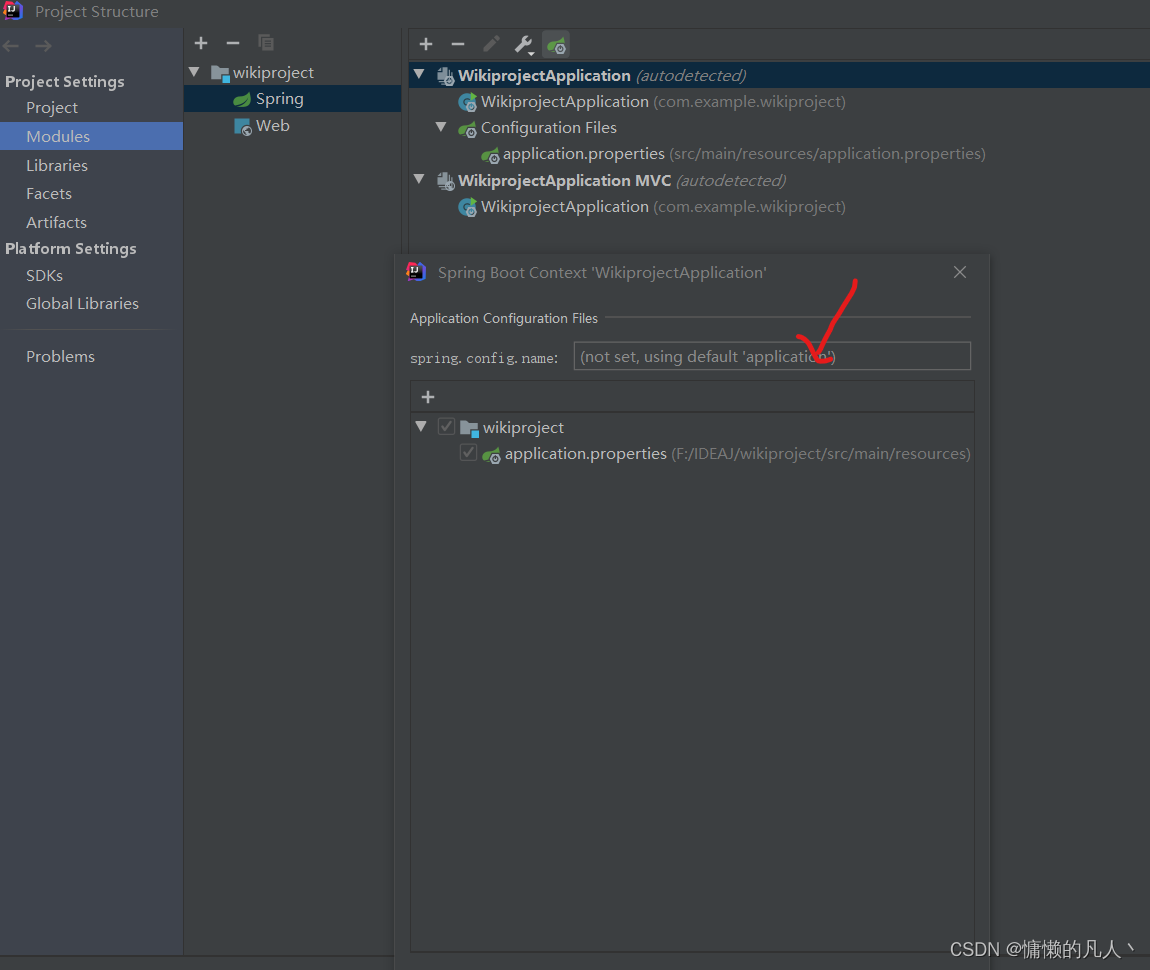Click the back navigation arrow
This screenshot has width=1150, height=970.
[x=11, y=45]
